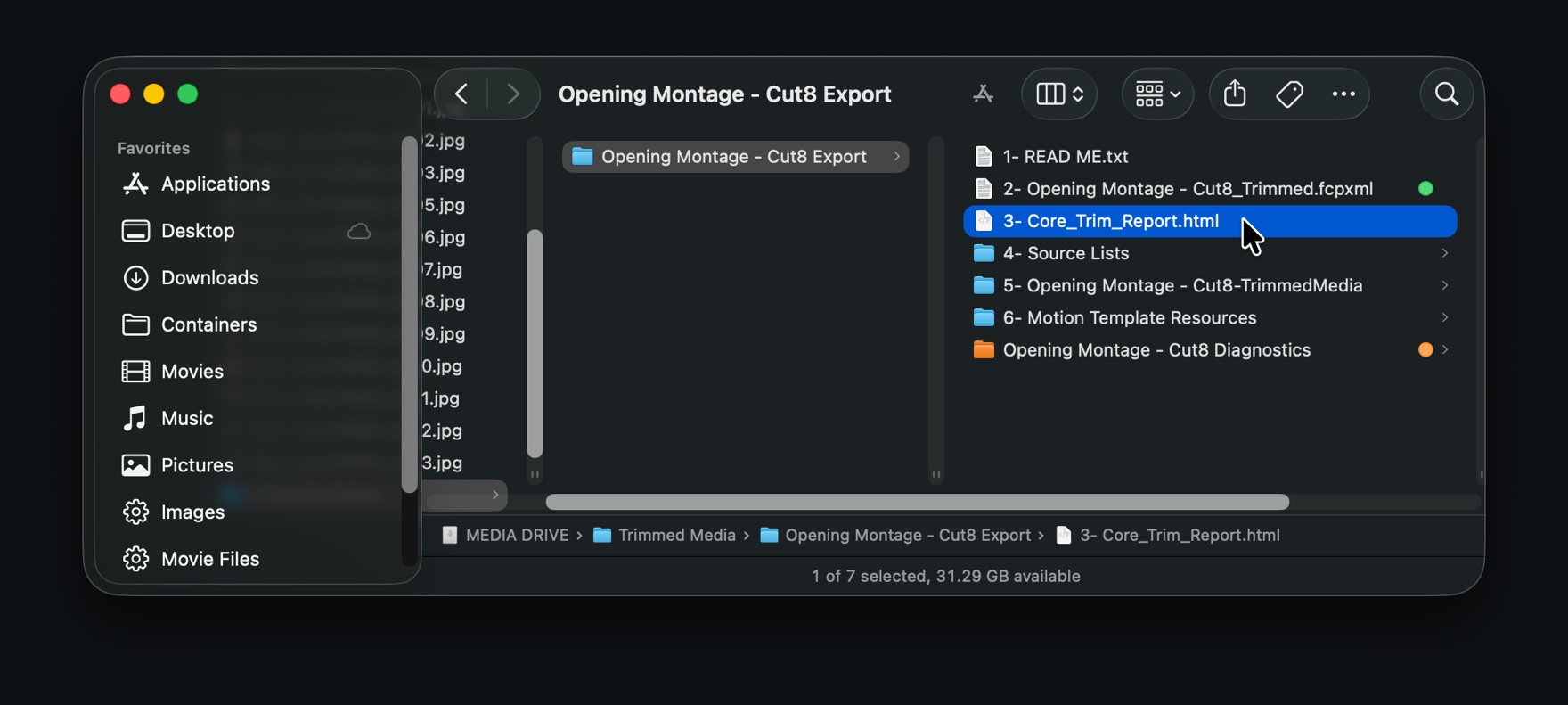Click the Share icon in toolbar

pyautogui.click(x=1235, y=94)
